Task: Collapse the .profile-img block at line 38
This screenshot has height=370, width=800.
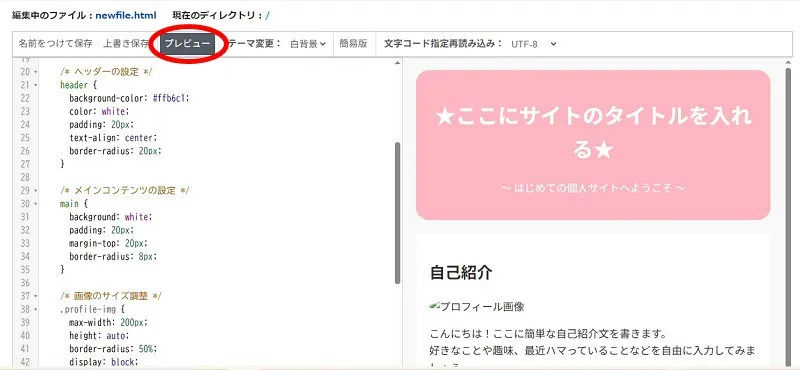Action: click(35, 309)
